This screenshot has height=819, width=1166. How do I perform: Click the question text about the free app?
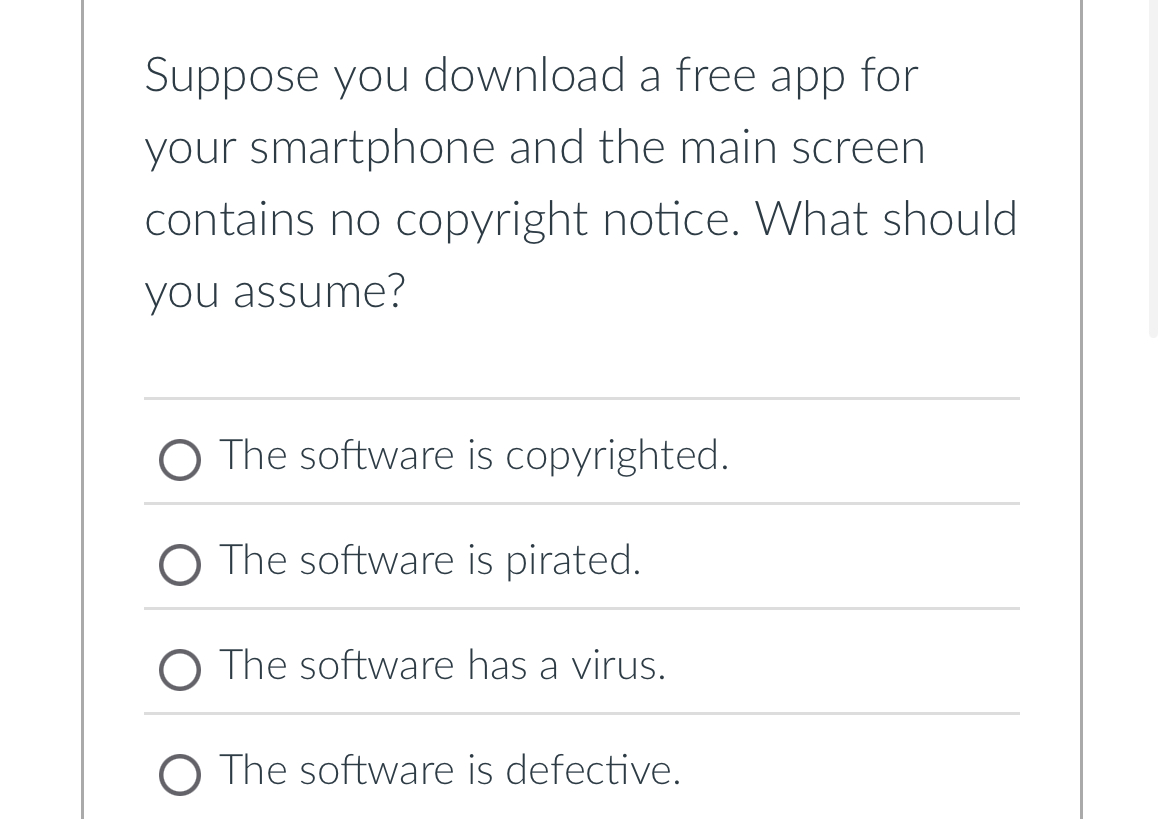tap(580, 180)
